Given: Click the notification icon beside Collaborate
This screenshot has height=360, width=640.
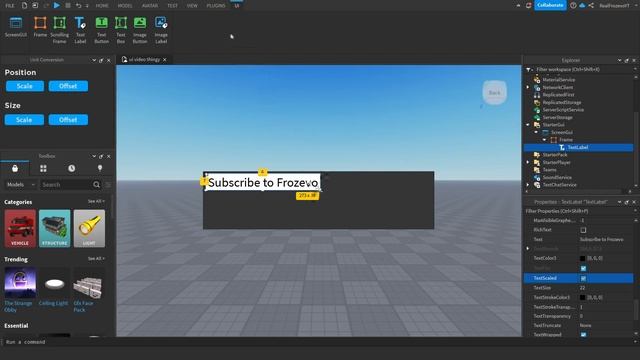Looking at the screenshot, I should pos(529,5).
